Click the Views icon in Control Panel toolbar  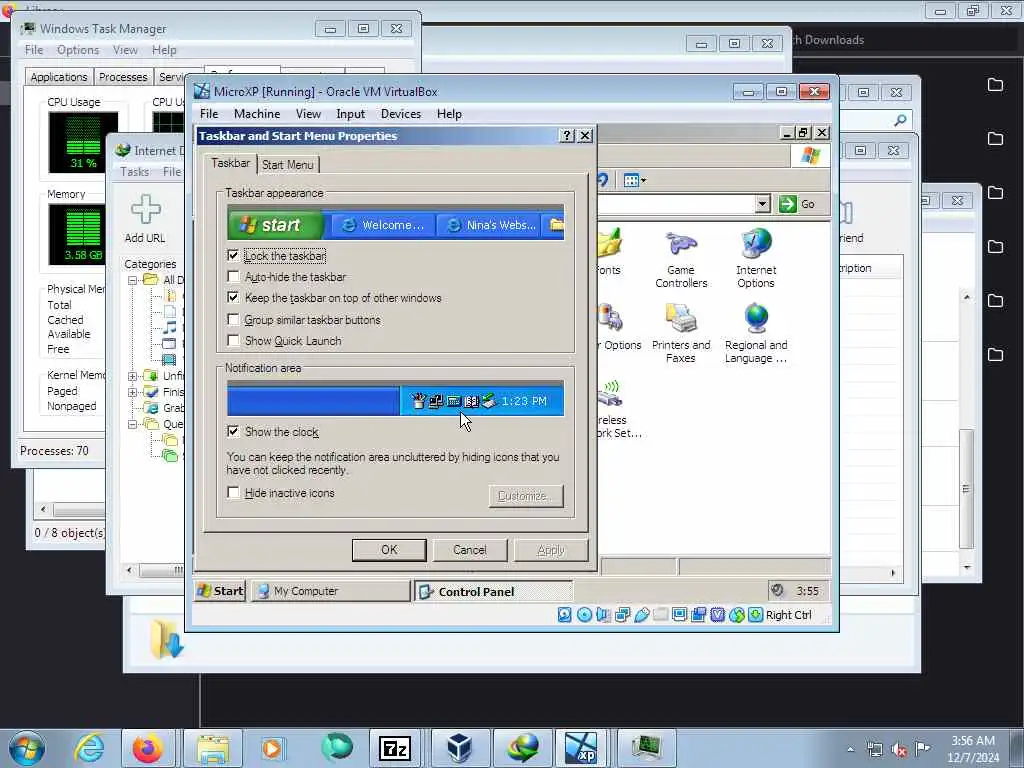pyautogui.click(x=633, y=181)
